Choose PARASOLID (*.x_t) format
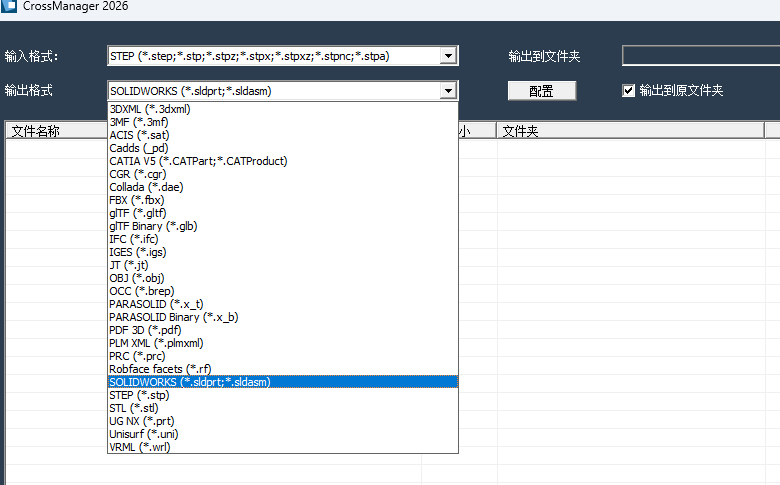This screenshot has width=780, height=485. 283,304
